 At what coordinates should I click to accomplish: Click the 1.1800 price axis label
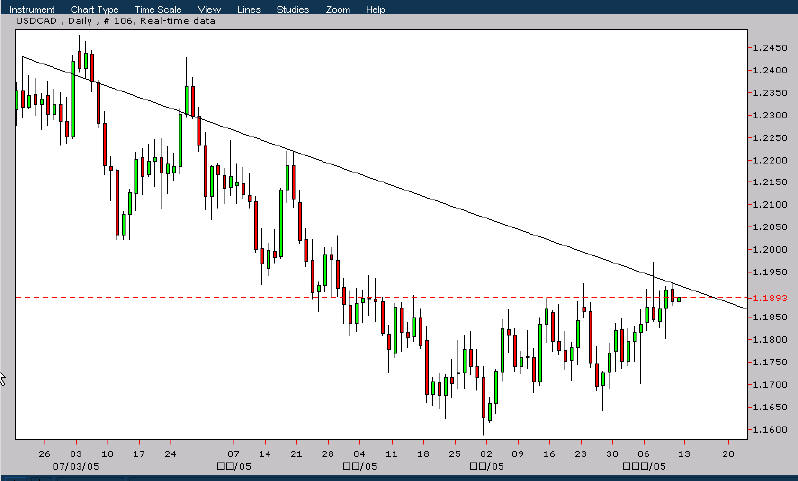(770, 339)
